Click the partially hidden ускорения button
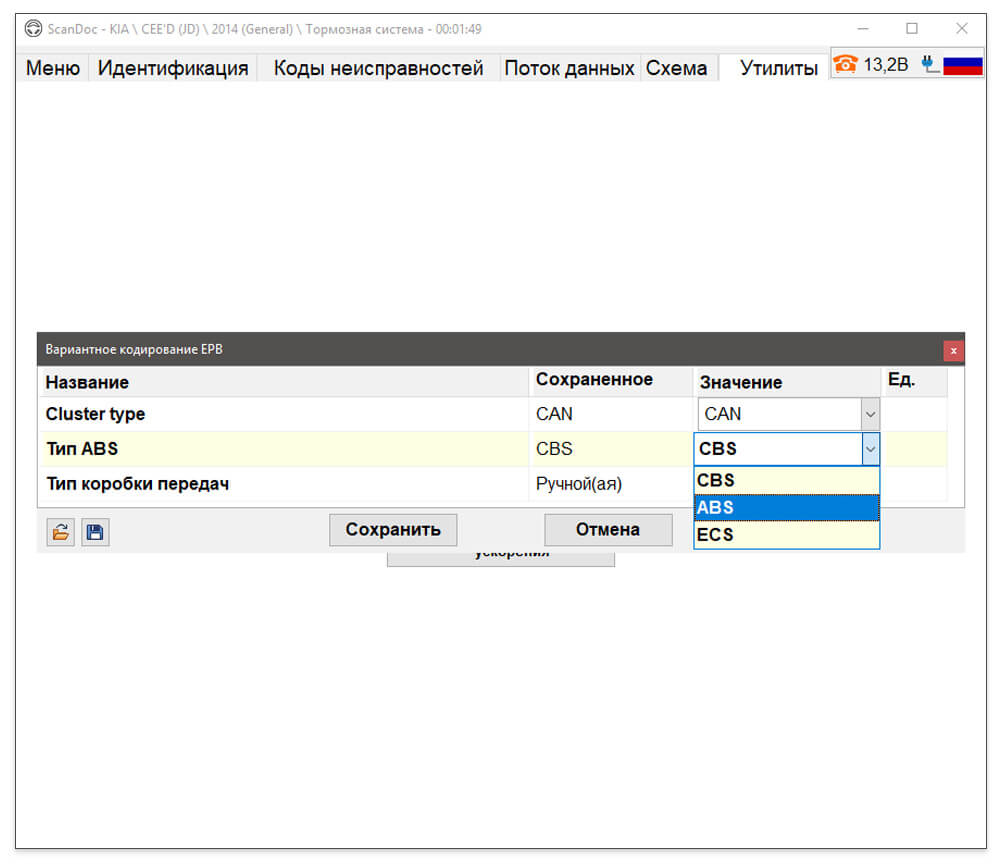 (501, 559)
